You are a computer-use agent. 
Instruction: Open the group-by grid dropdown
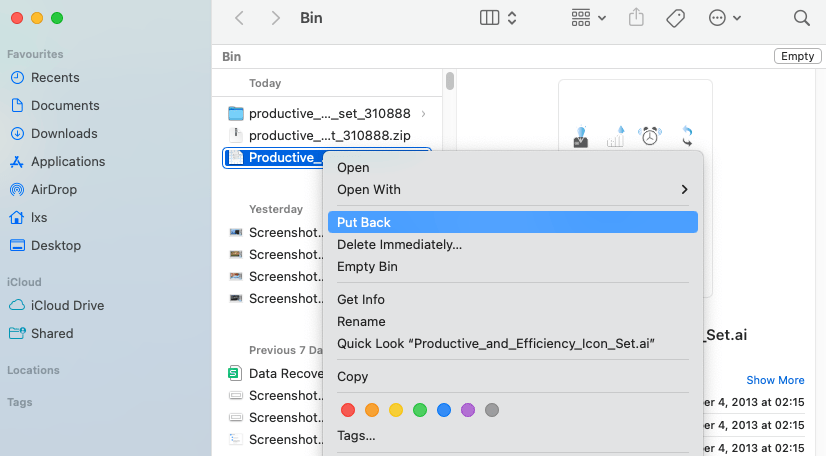[x=588, y=18]
